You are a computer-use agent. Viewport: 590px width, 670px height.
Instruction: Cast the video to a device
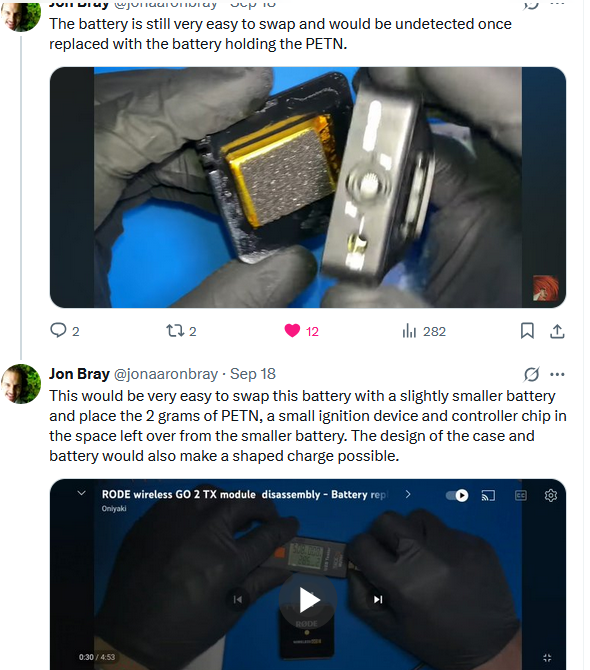pyautogui.click(x=488, y=495)
